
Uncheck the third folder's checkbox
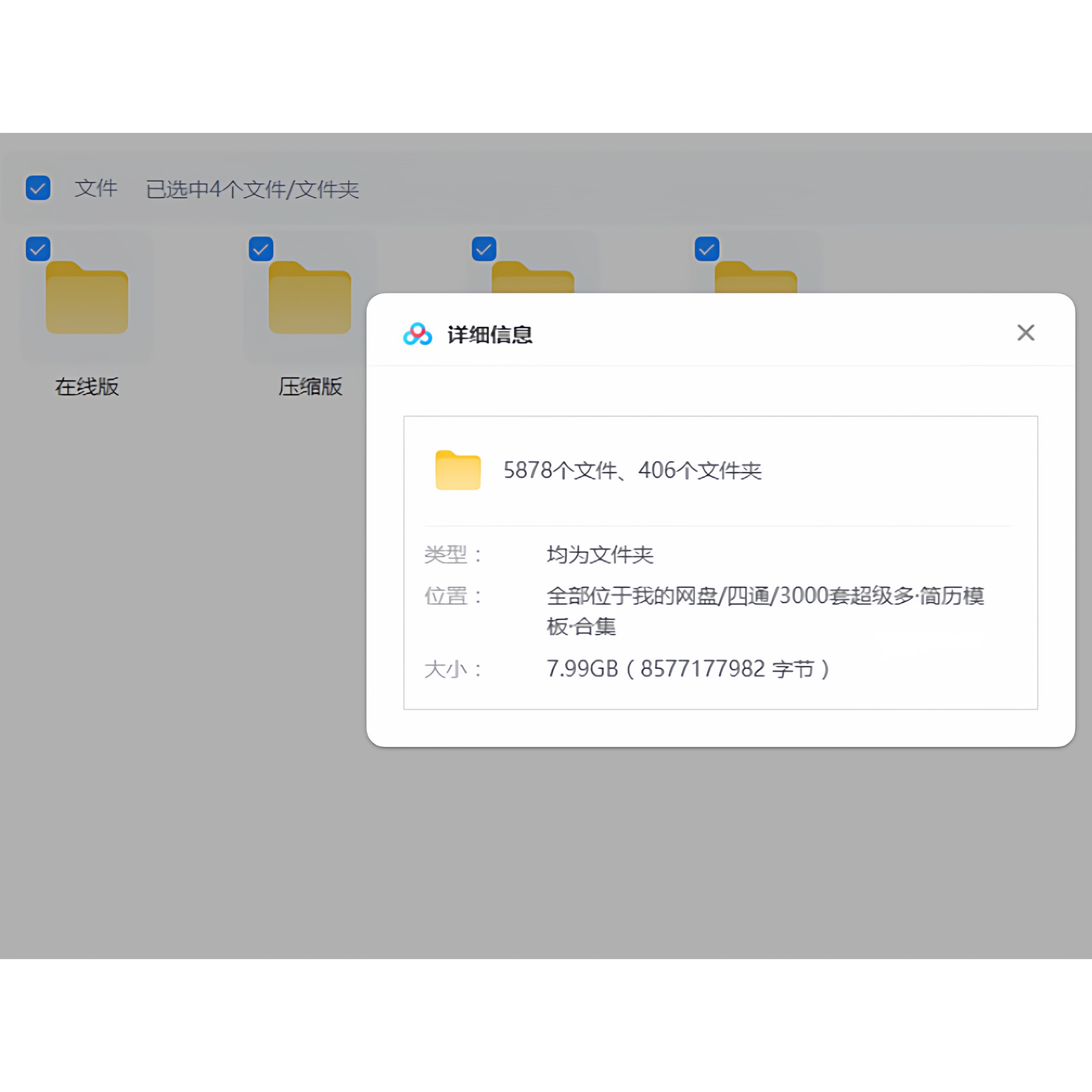pyautogui.click(x=484, y=249)
